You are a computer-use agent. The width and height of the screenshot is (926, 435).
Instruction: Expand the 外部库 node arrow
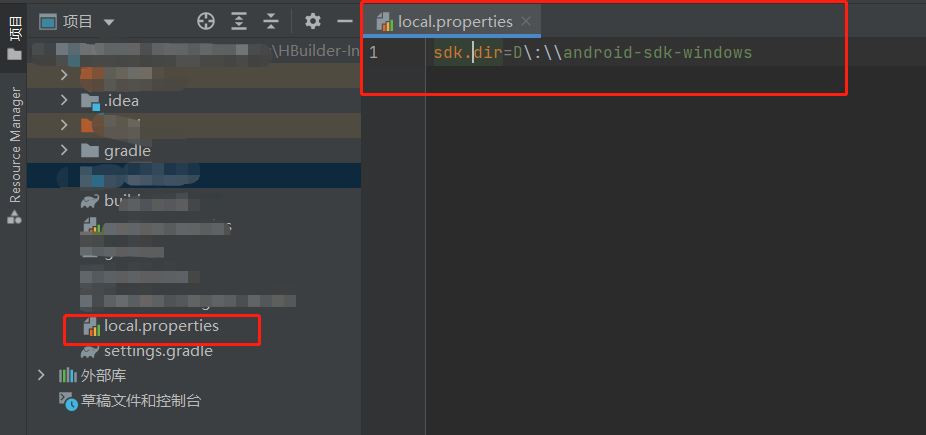pyautogui.click(x=41, y=376)
